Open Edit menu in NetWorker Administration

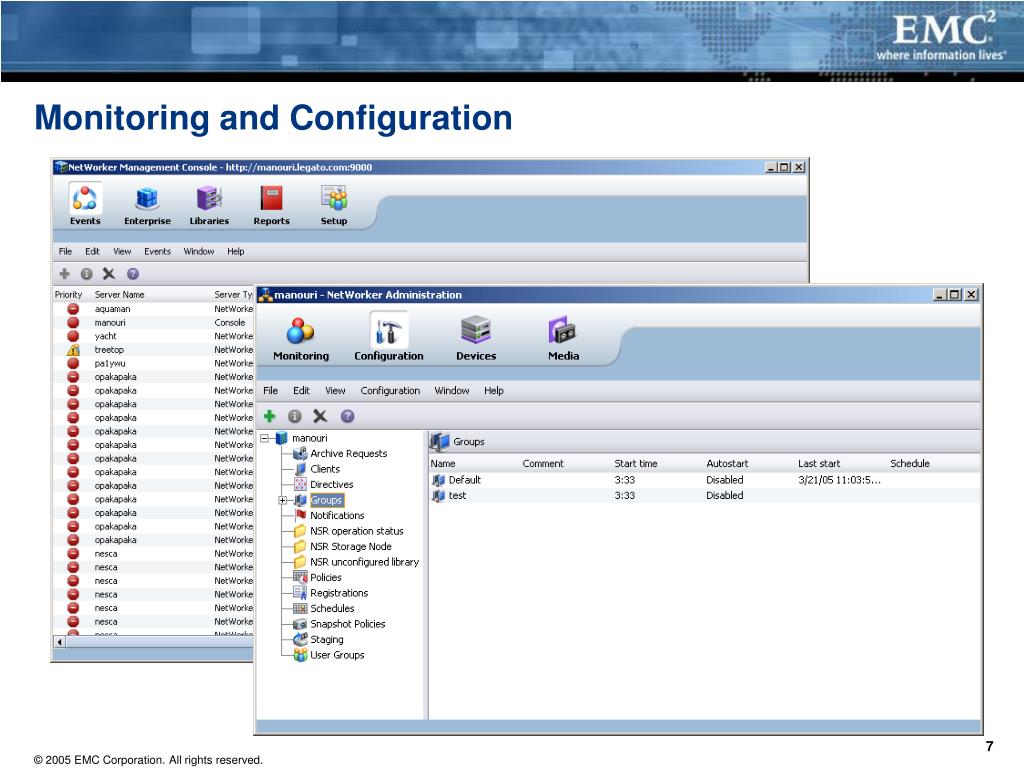[301, 391]
